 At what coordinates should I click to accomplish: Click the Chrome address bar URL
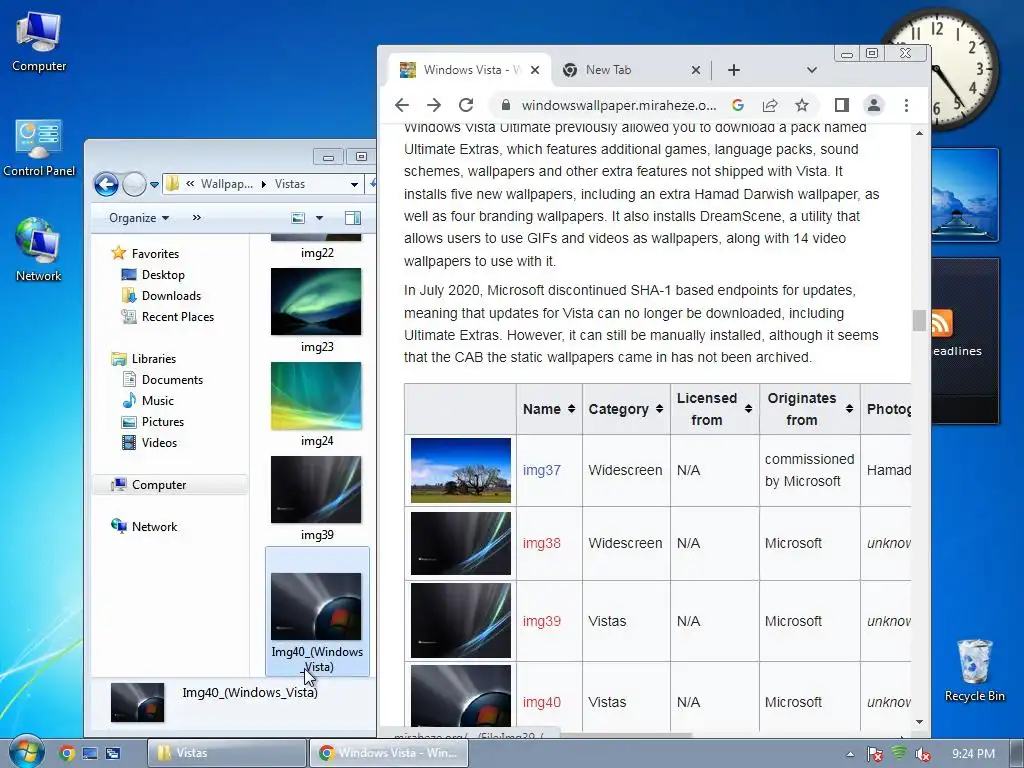tap(618, 105)
